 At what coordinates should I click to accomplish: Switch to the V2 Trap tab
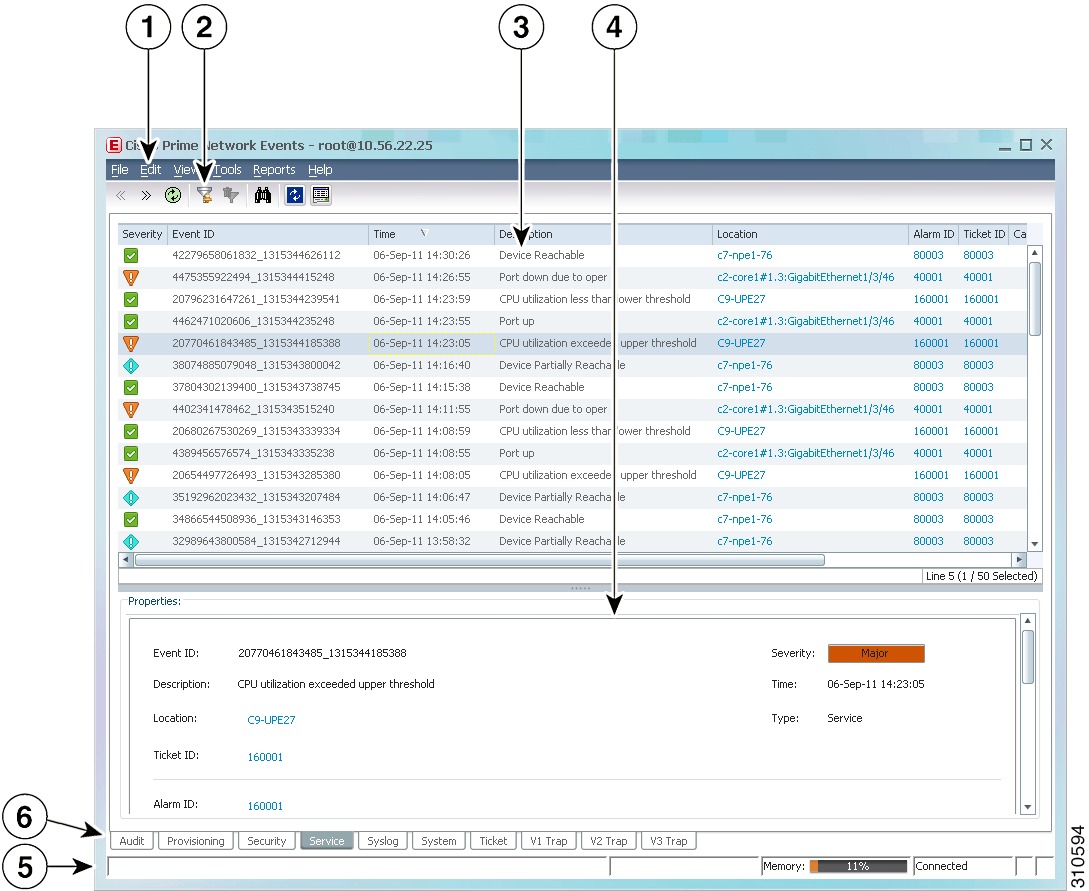(608, 841)
